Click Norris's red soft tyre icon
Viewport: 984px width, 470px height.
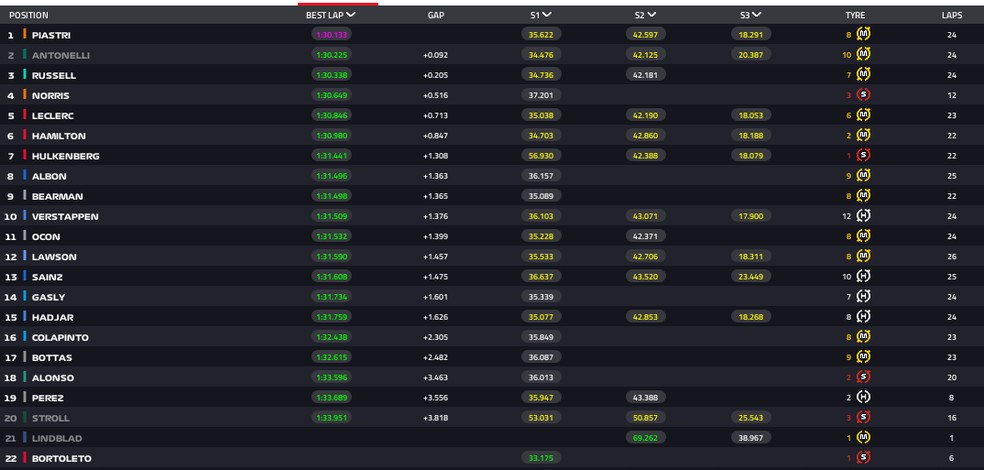click(x=864, y=95)
